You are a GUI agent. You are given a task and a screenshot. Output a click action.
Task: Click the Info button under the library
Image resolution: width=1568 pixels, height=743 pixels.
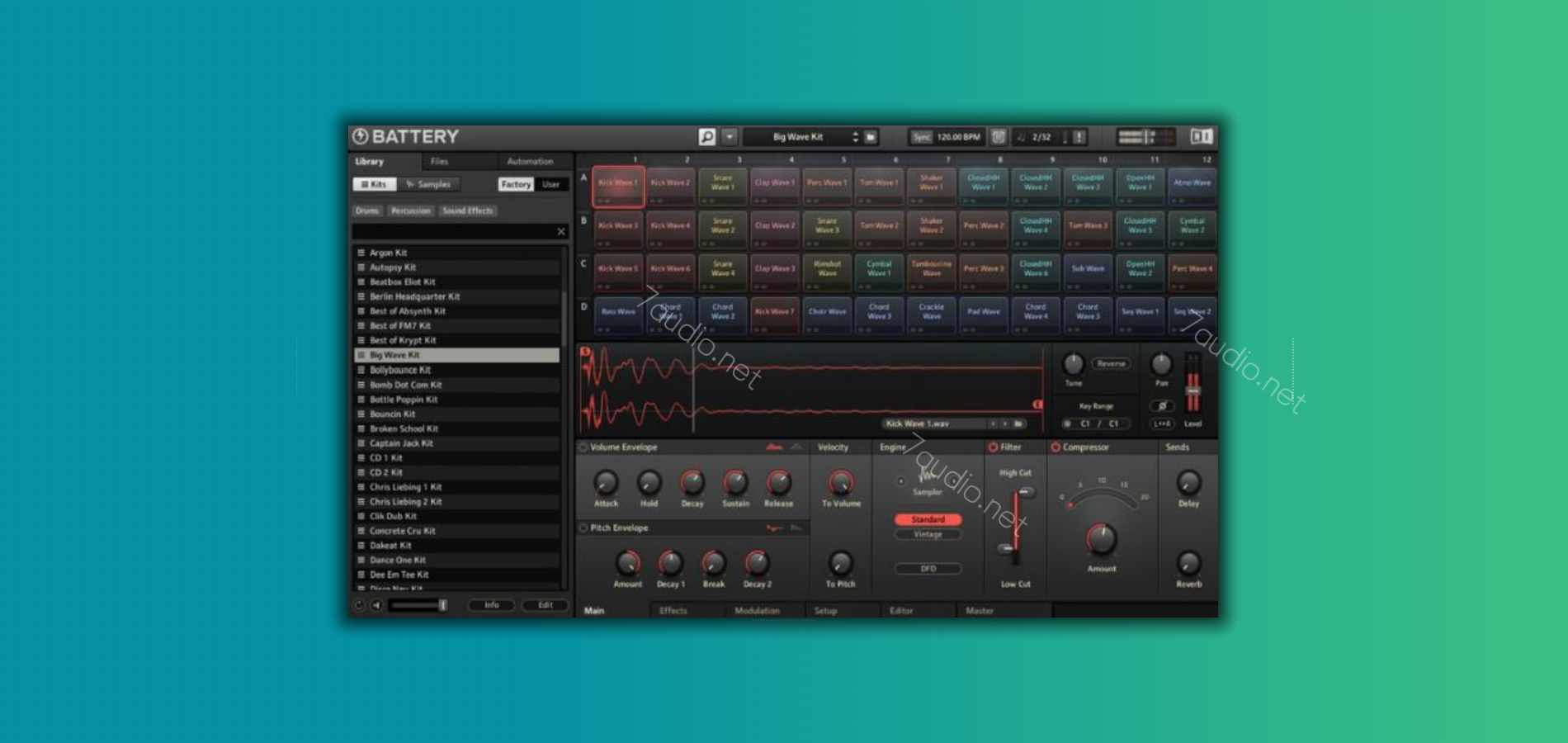pos(491,605)
